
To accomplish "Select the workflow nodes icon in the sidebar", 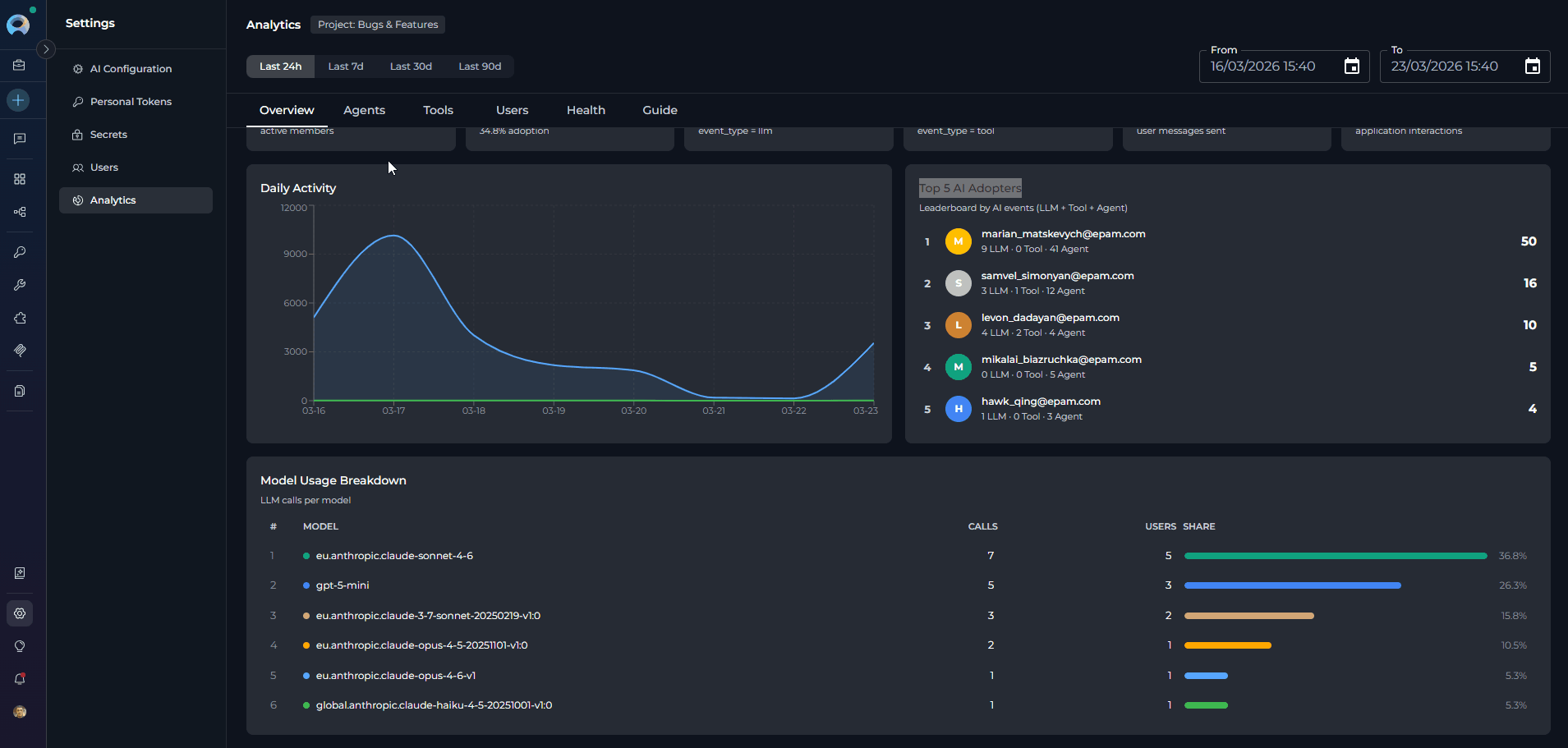I will (19, 212).
